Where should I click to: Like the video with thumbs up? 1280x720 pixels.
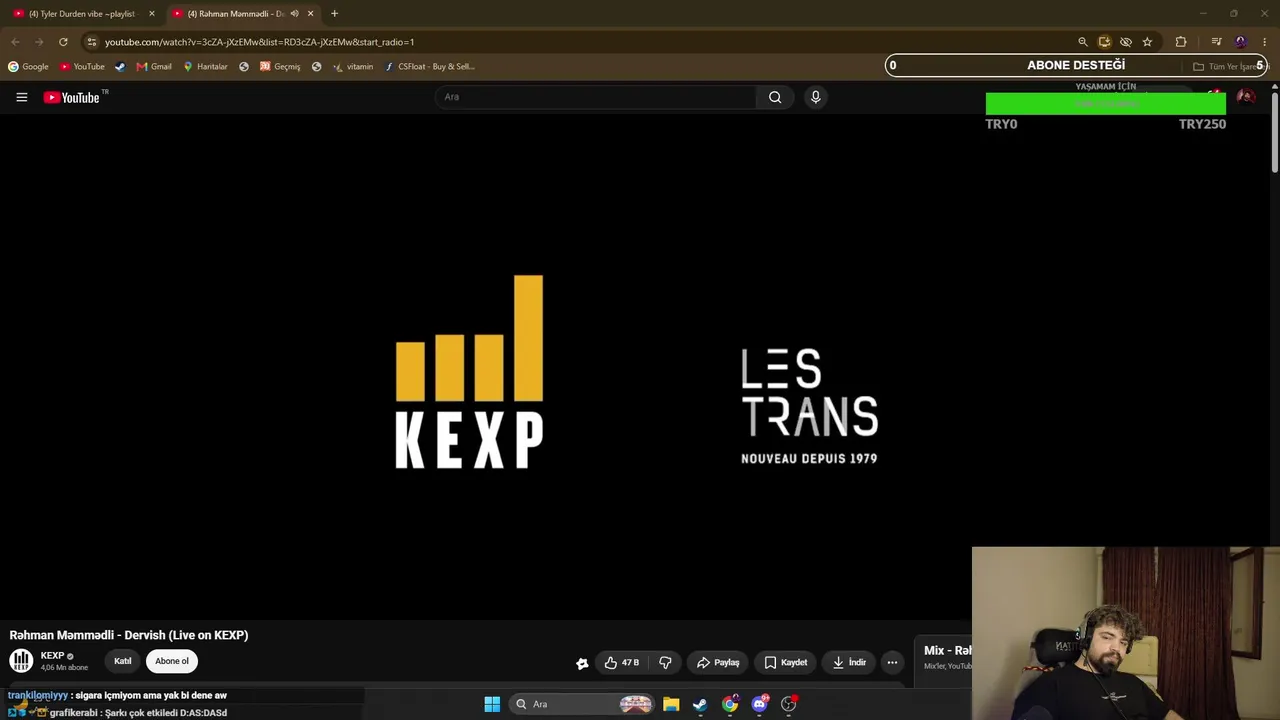(621, 662)
